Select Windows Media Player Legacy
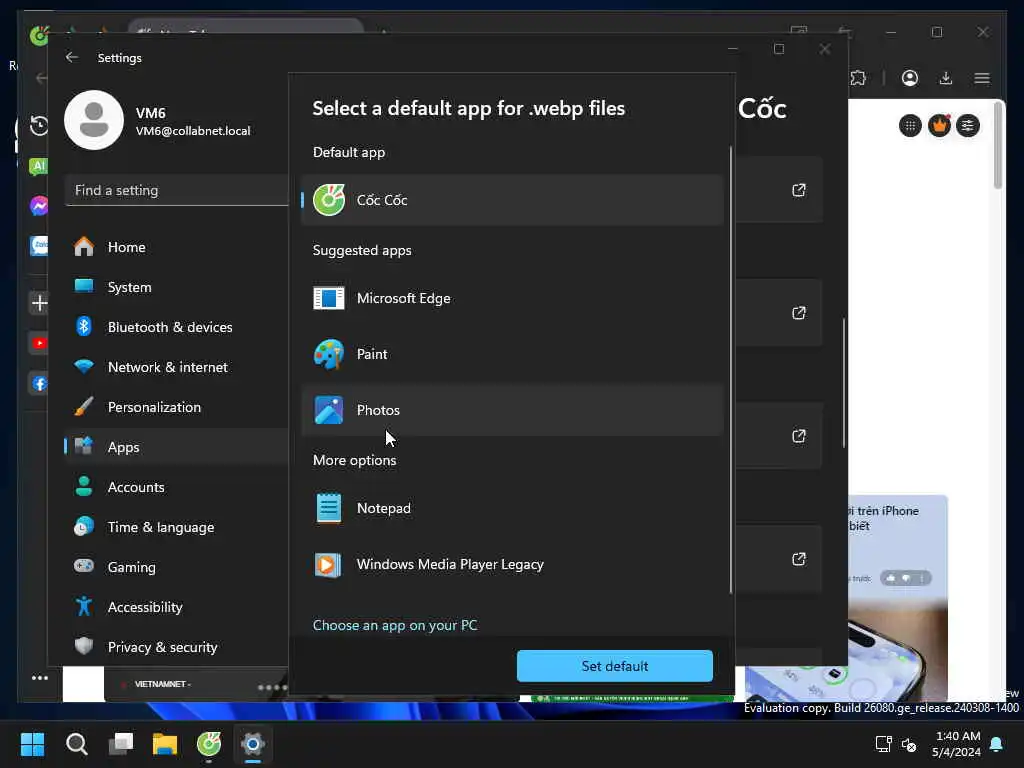This screenshot has height=768, width=1024. (512, 564)
